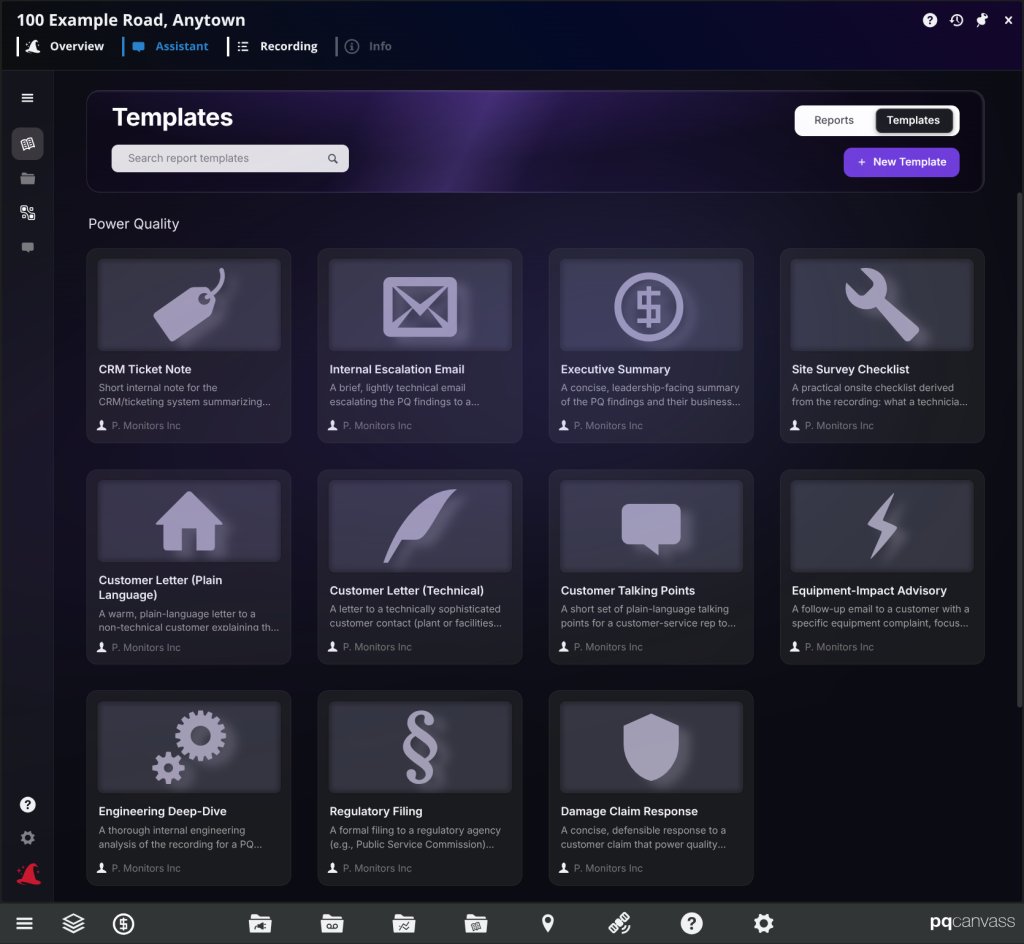The height and width of the screenshot is (944, 1024).
Task: Open the history clock icon at top right
Action: pos(956,20)
